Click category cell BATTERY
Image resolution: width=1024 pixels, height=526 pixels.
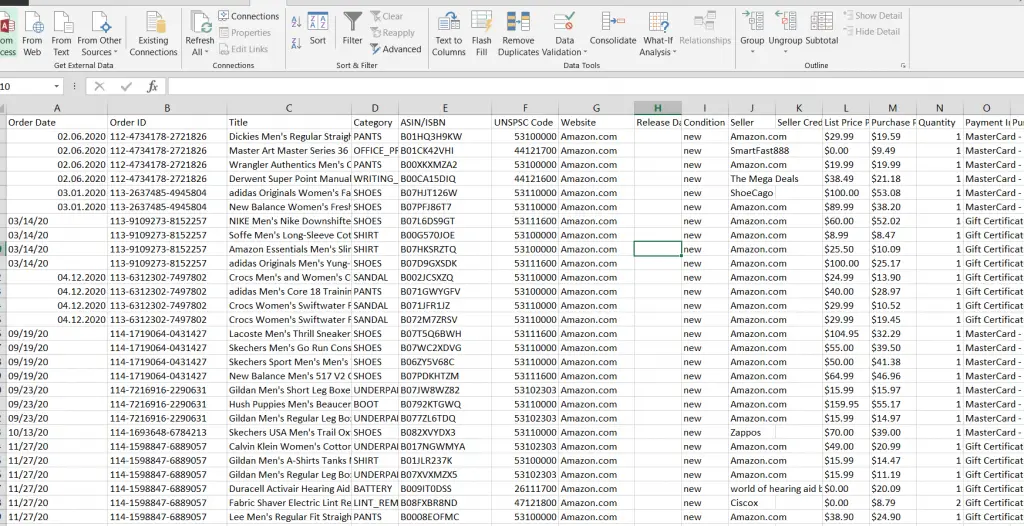pos(375,489)
